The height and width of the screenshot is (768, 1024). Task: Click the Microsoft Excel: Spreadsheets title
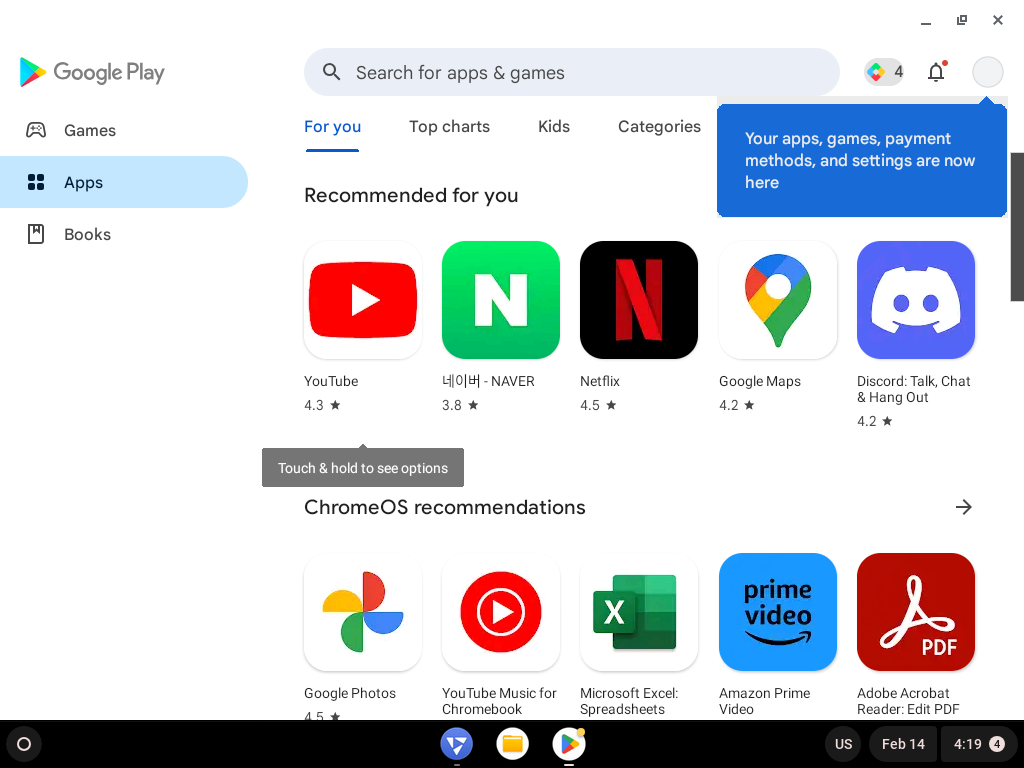(630, 701)
